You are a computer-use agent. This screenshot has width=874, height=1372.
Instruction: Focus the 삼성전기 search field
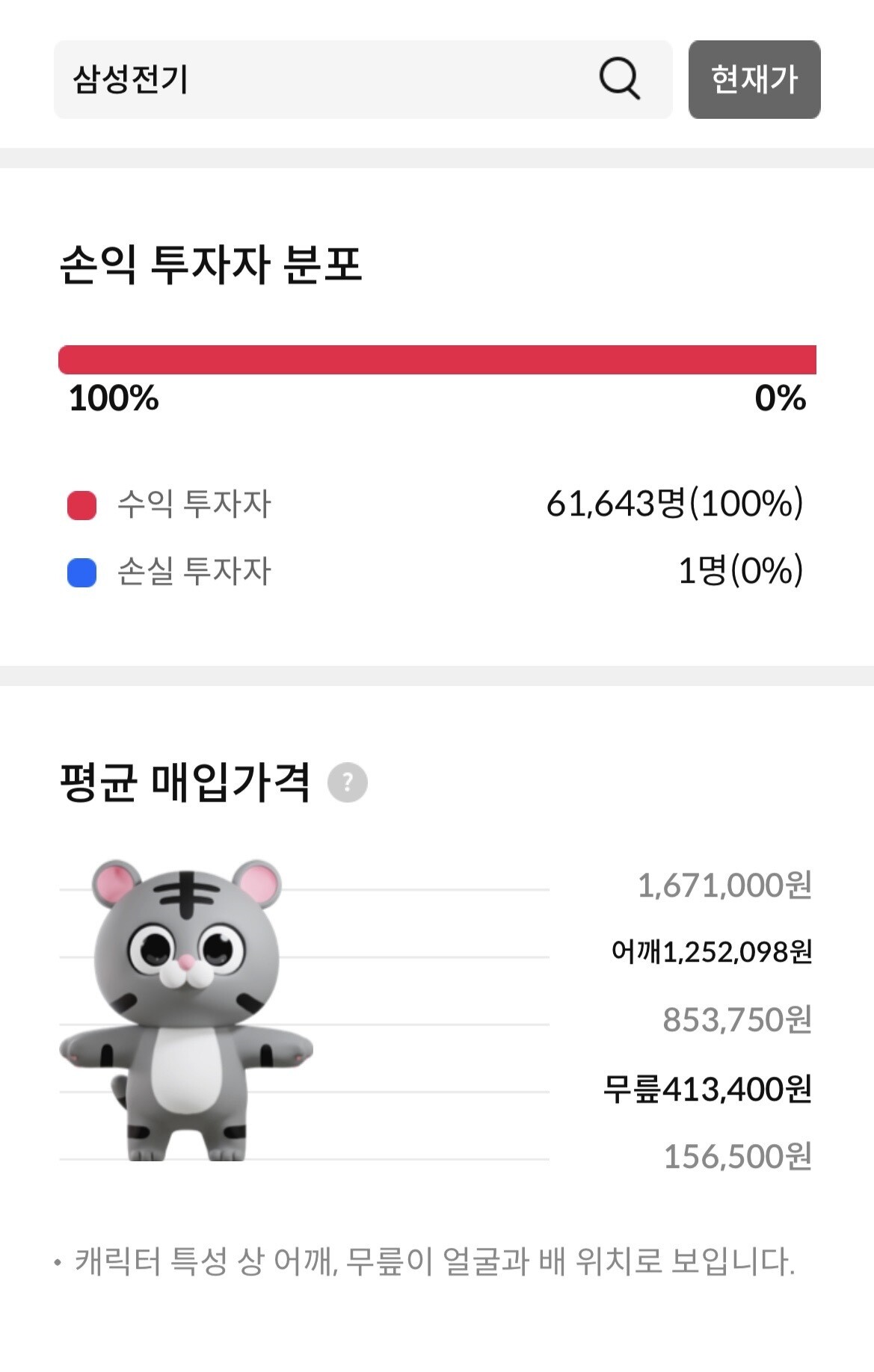[x=363, y=79]
